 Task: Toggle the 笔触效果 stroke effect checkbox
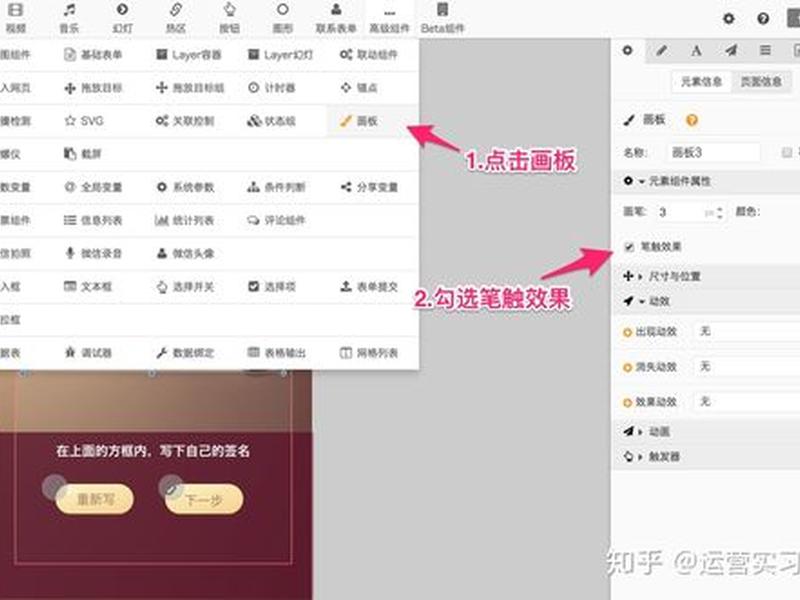tap(629, 247)
